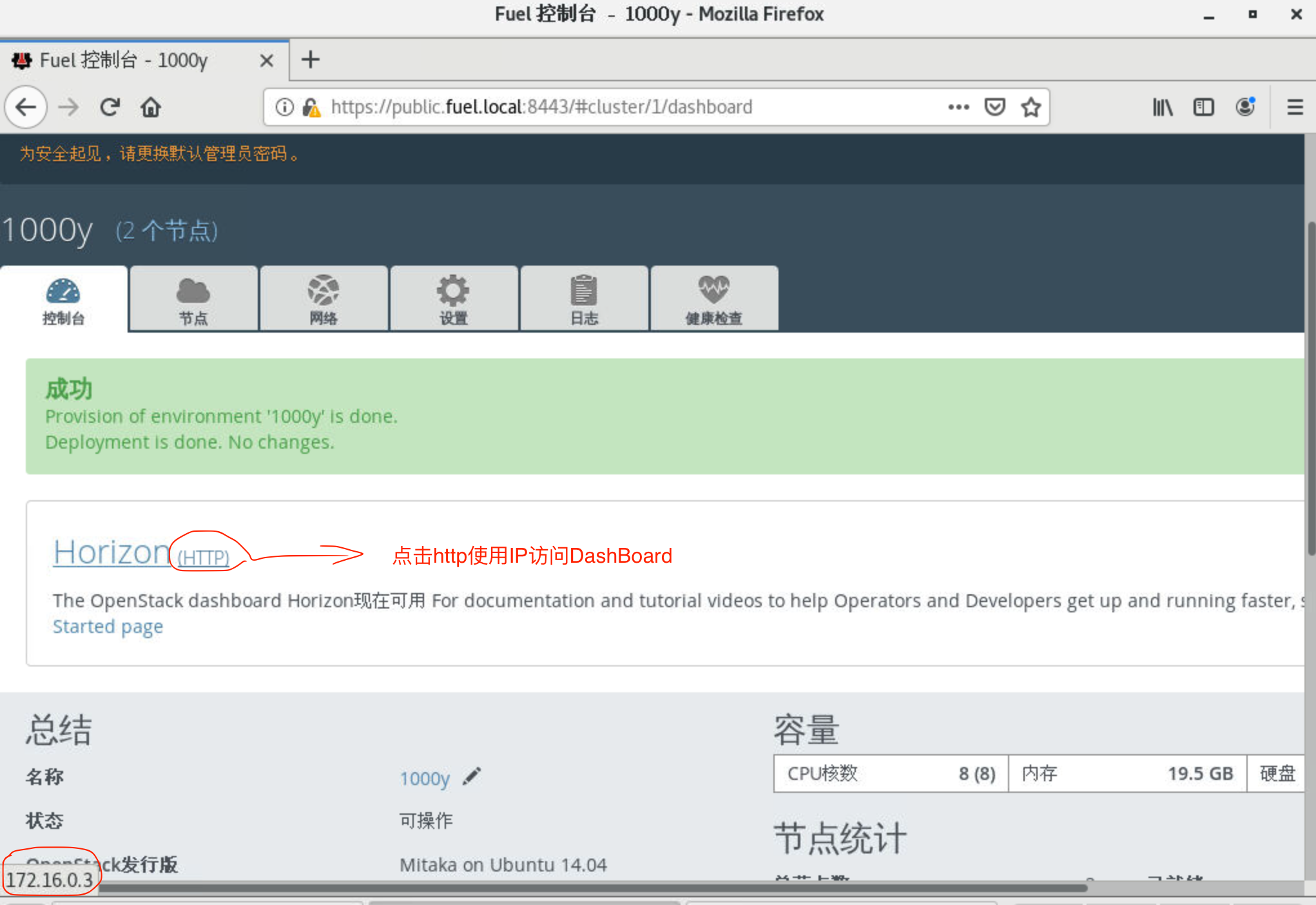1316x905 pixels.
Task: Open the Started page link
Action: pyautogui.click(x=108, y=627)
